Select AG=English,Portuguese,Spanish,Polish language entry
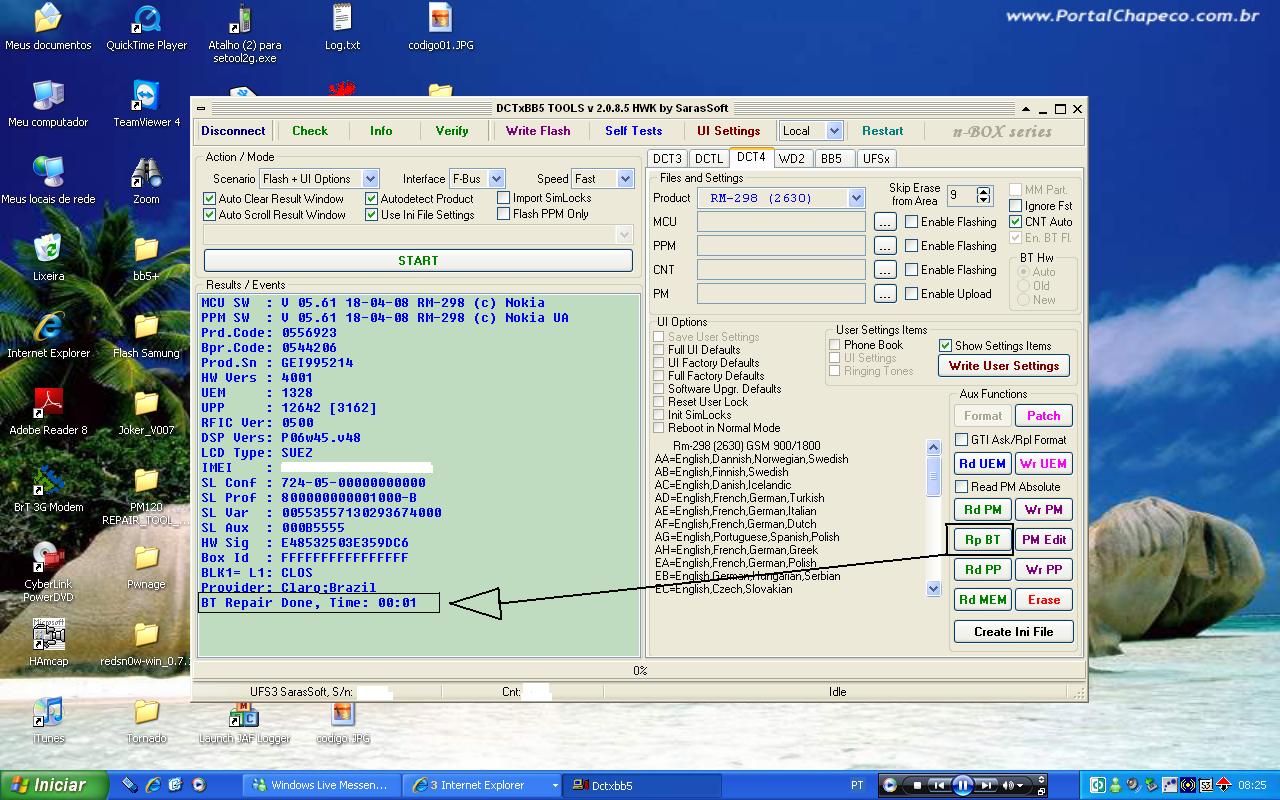The width and height of the screenshot is (1280, 800). point(747,537)
